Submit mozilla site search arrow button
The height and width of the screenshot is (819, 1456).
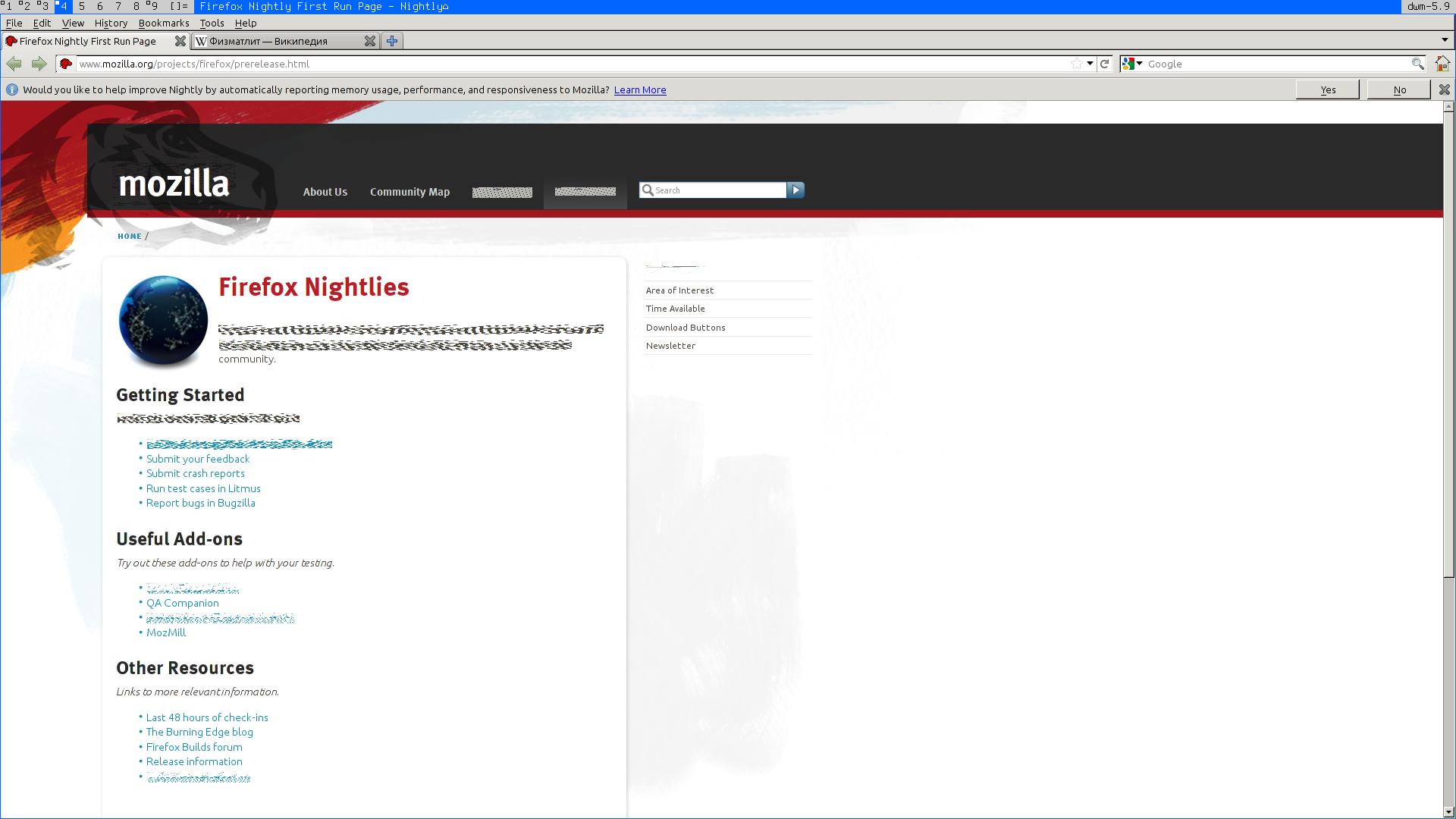point(795,190)
